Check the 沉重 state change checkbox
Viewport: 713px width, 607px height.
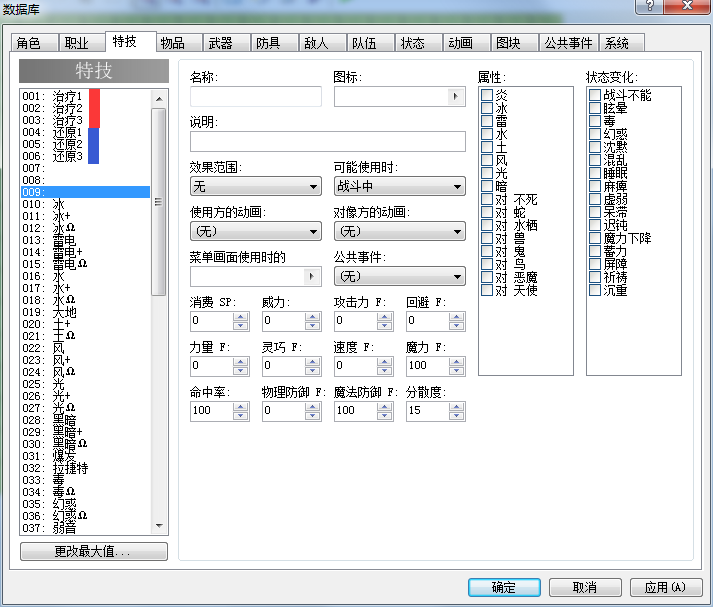click(595, 290)
